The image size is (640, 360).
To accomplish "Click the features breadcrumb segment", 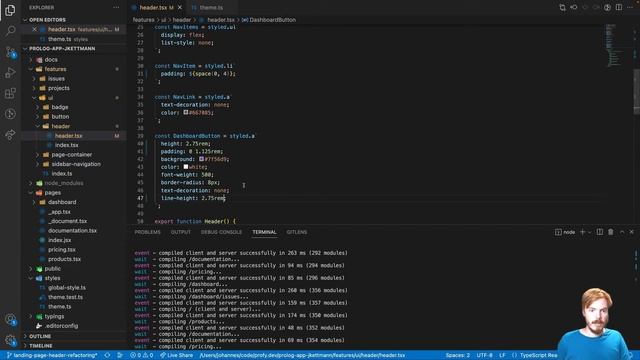I will (x=143, y=20).
